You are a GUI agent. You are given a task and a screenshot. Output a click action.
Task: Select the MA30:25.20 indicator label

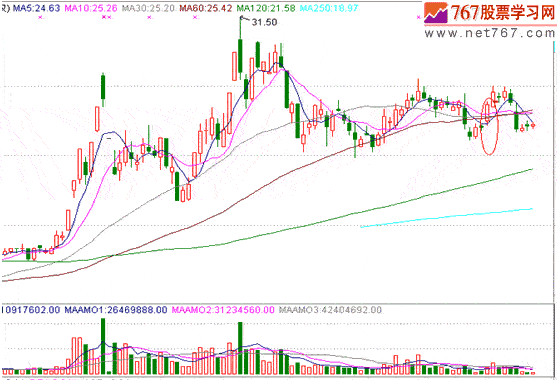pyautogui.click(x=148, y=8)
